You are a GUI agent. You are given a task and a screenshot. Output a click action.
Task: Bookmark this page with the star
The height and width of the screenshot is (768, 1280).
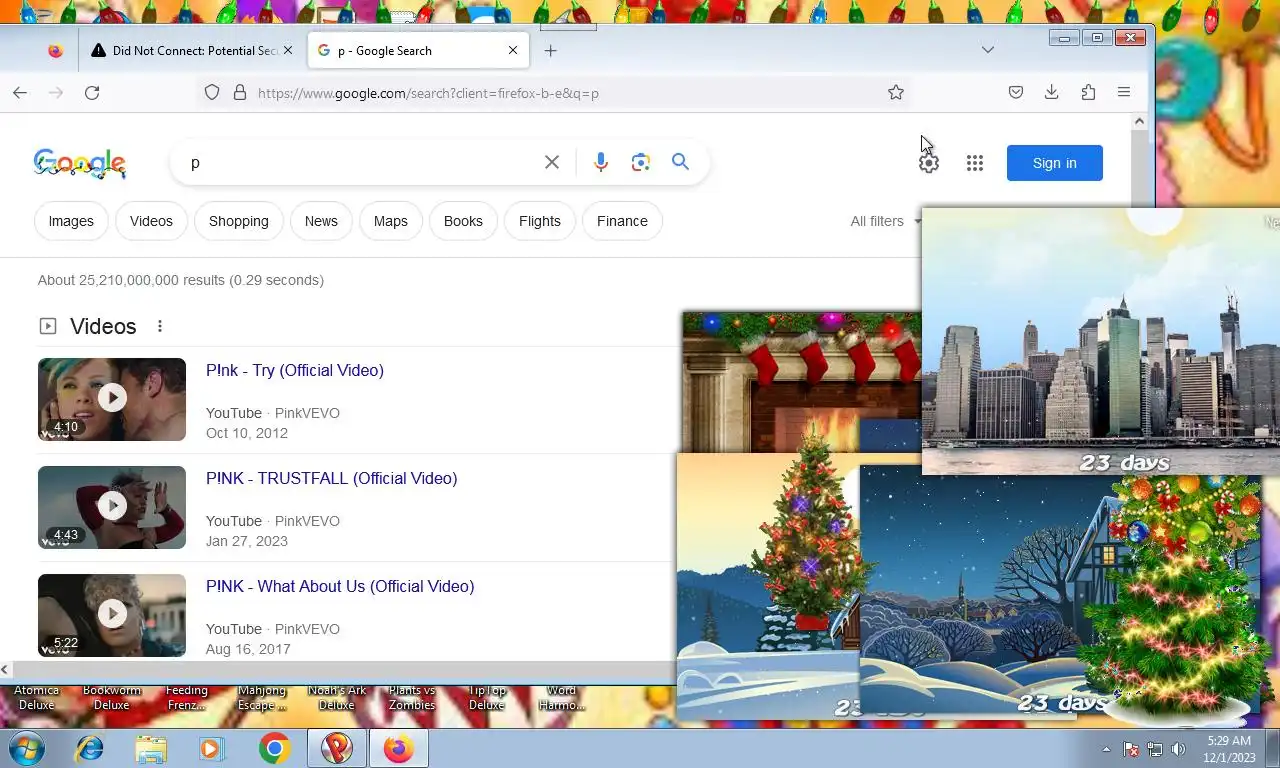[896, 93]
